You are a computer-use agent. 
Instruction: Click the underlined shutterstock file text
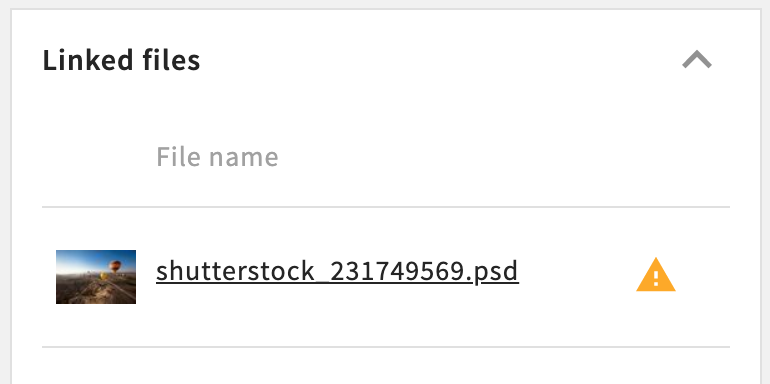tap(337, 272)
